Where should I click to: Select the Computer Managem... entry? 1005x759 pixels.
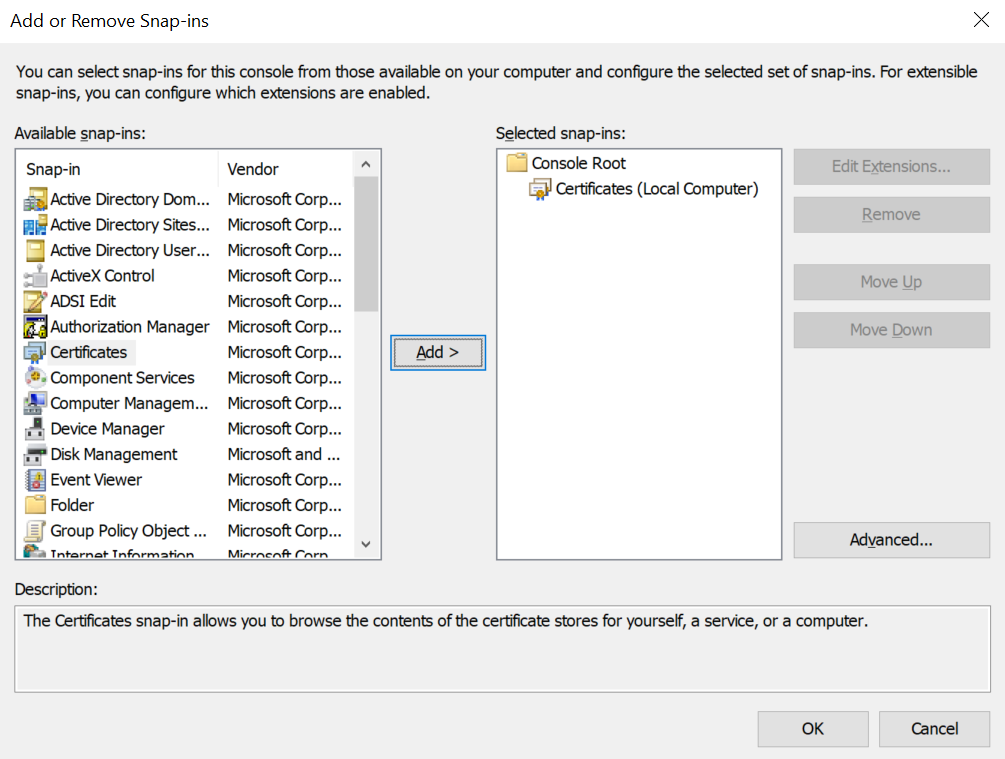[129, 403]
